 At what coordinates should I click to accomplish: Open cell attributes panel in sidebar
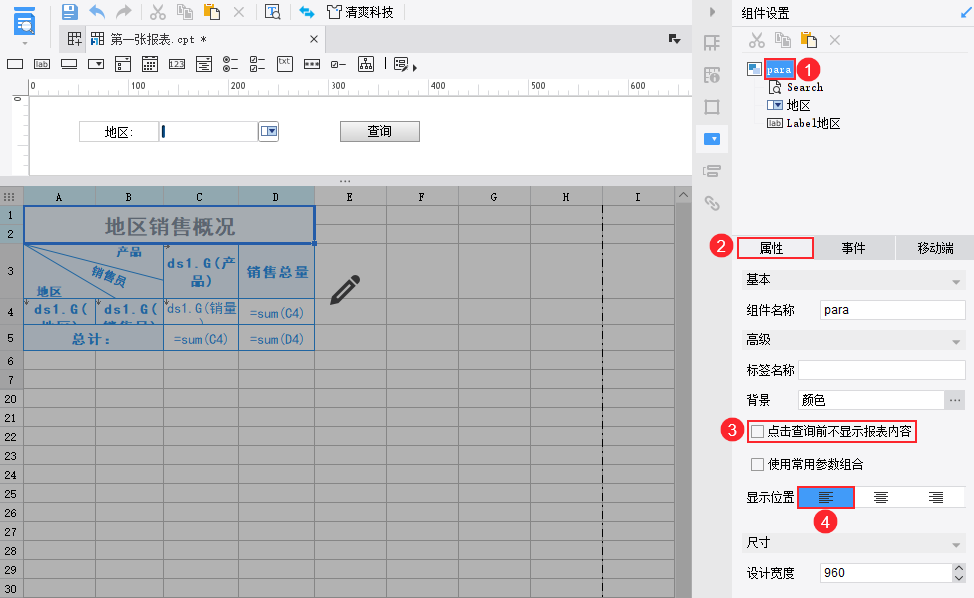[712, 75]
